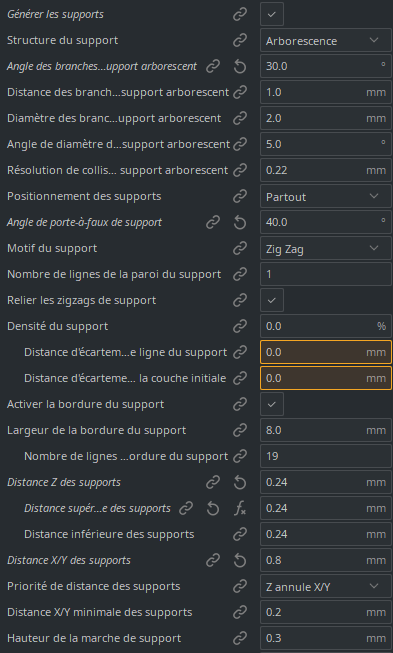Viewport: 393px width, 653px height.
Task: Toggle Relier les zigzags de support checkbox
Action: point(272,300)
